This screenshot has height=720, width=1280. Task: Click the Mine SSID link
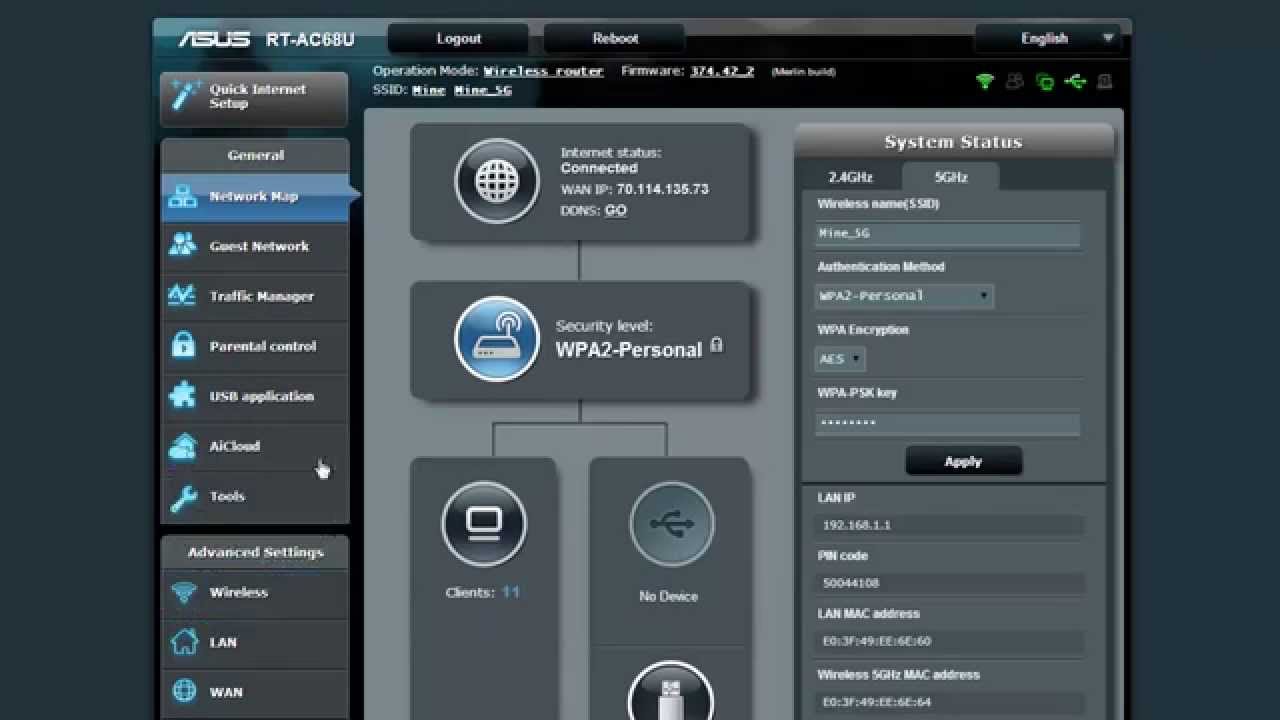[429, 90]
